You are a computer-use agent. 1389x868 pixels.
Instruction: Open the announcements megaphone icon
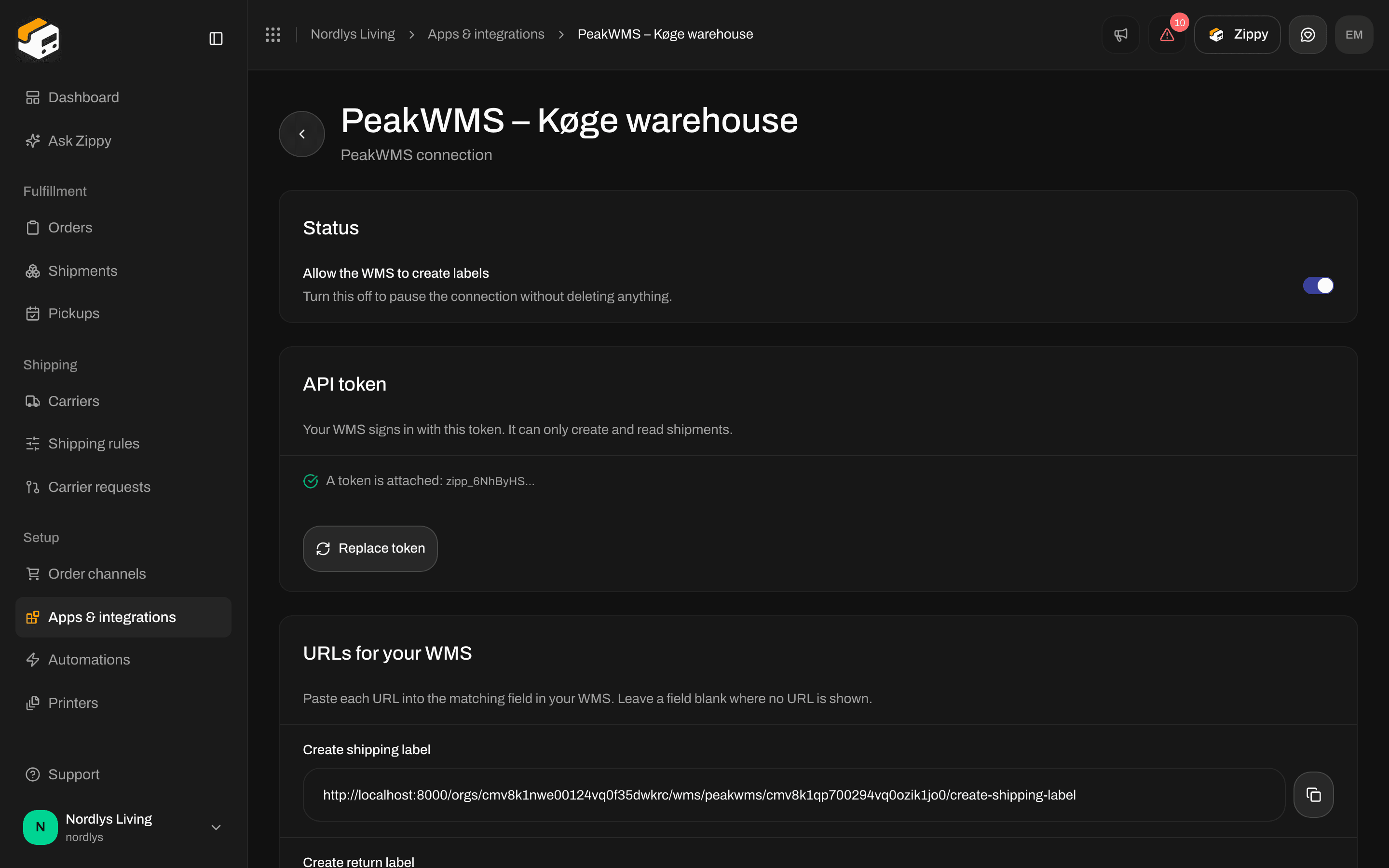pos(1120,34)
